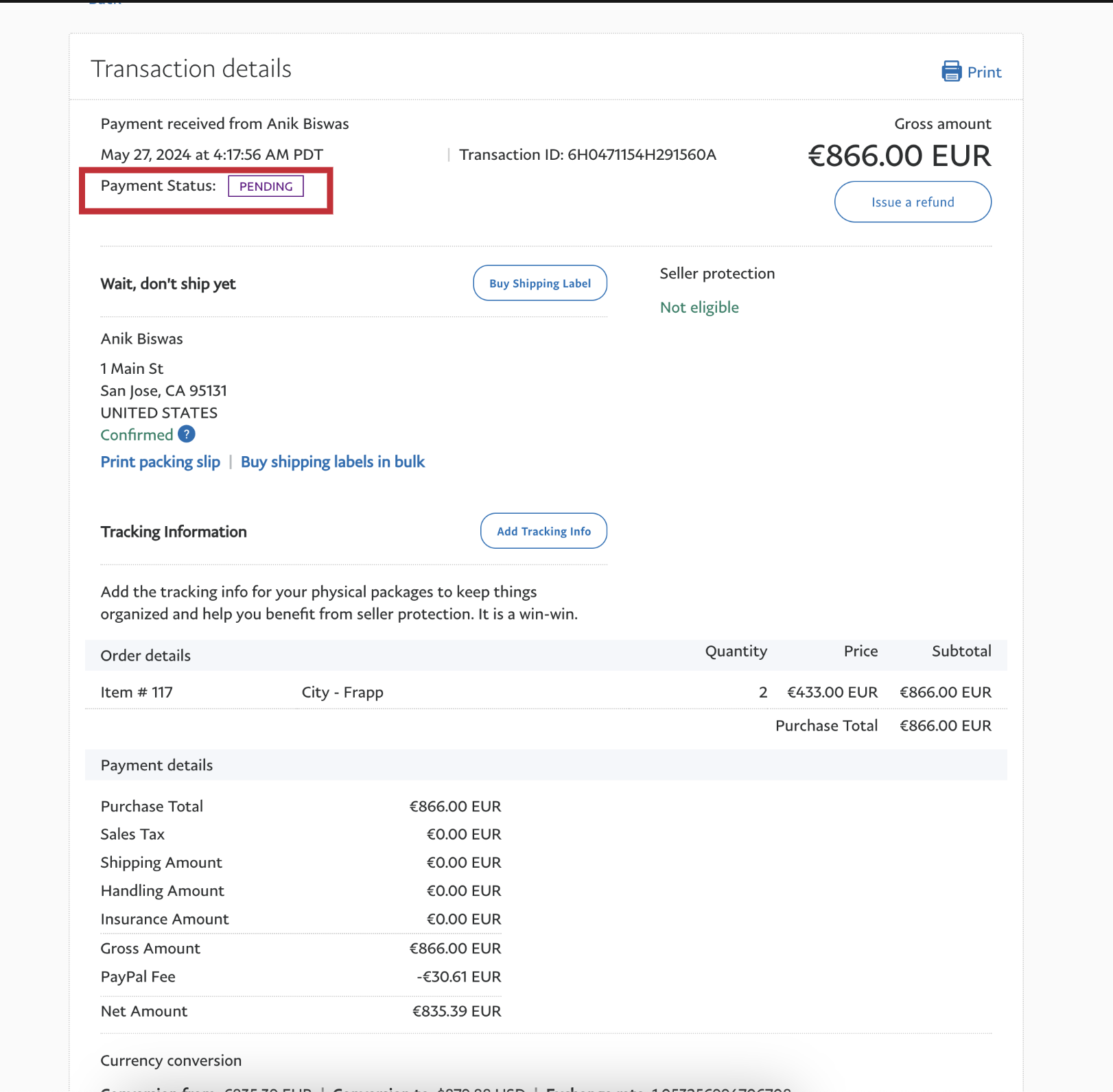Click the Order details section header
The height and width of the screenshot is (1092, 1113).
pos(145,656)
